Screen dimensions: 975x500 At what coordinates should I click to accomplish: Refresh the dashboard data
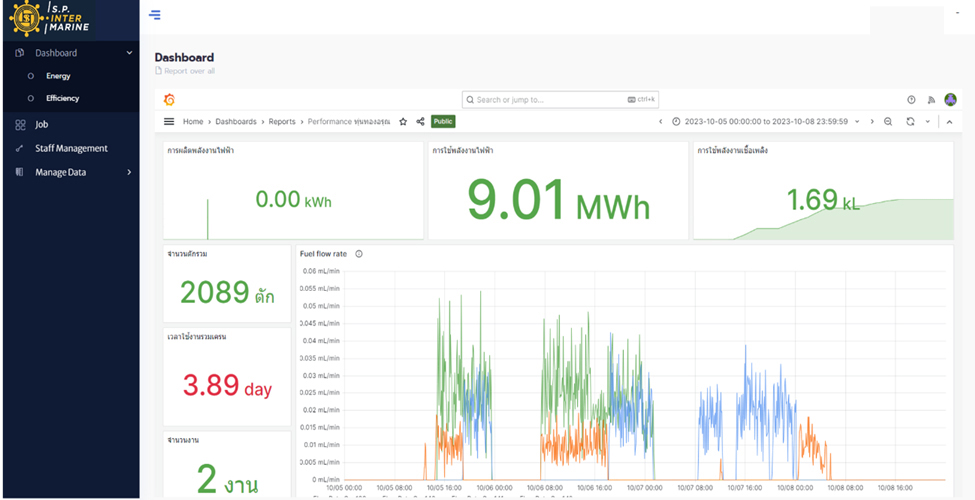pos(910,122)
